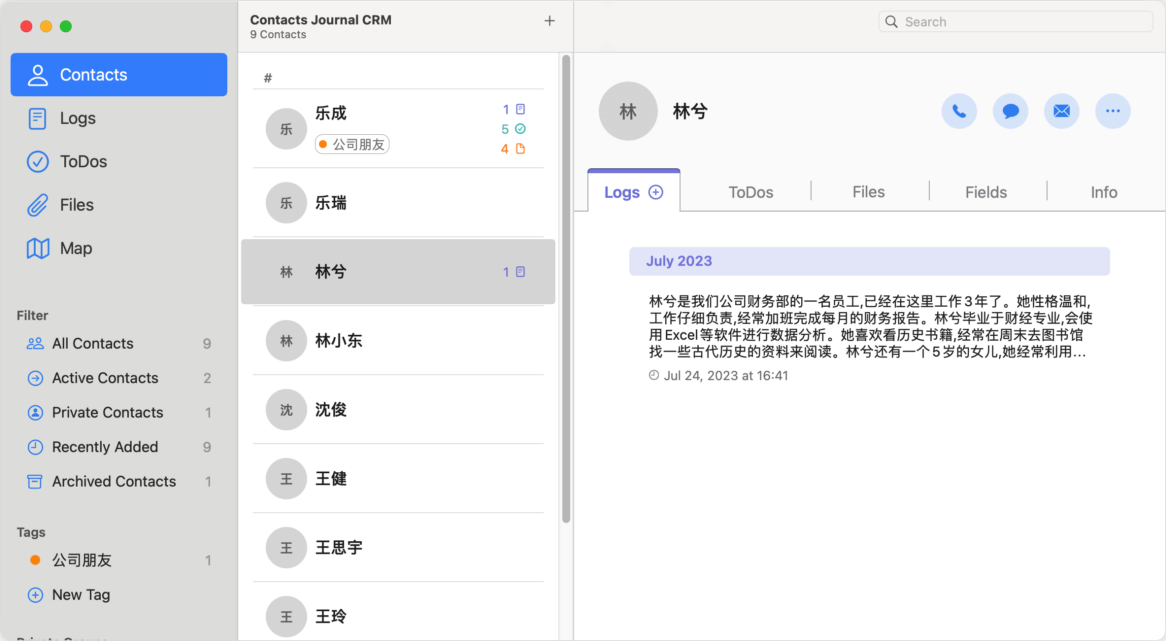Screen dimensions: 1166x641
Task: Open the Contacts section in sidebar
Action: click(119, 74)
